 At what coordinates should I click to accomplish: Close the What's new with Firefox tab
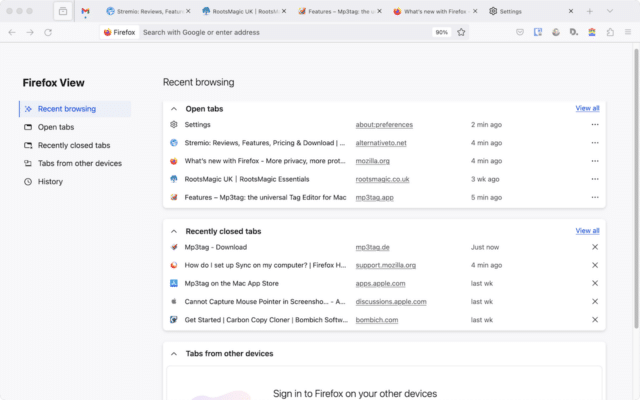point(475,11)
